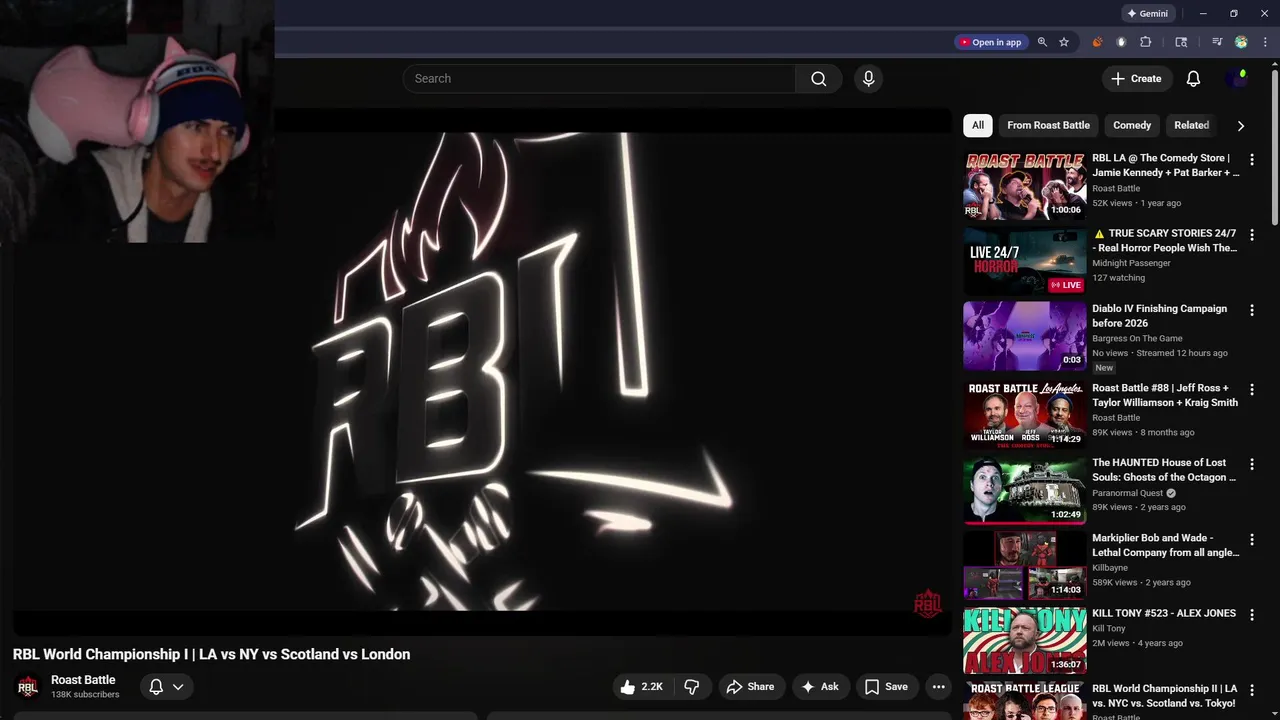Select the All filter chip
Viewport: 1280px width, 720px height.
point(977,125)
